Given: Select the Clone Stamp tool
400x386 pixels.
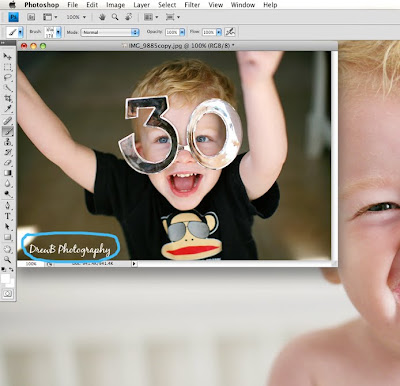Looking at the screenshot, I should (7, 142).
